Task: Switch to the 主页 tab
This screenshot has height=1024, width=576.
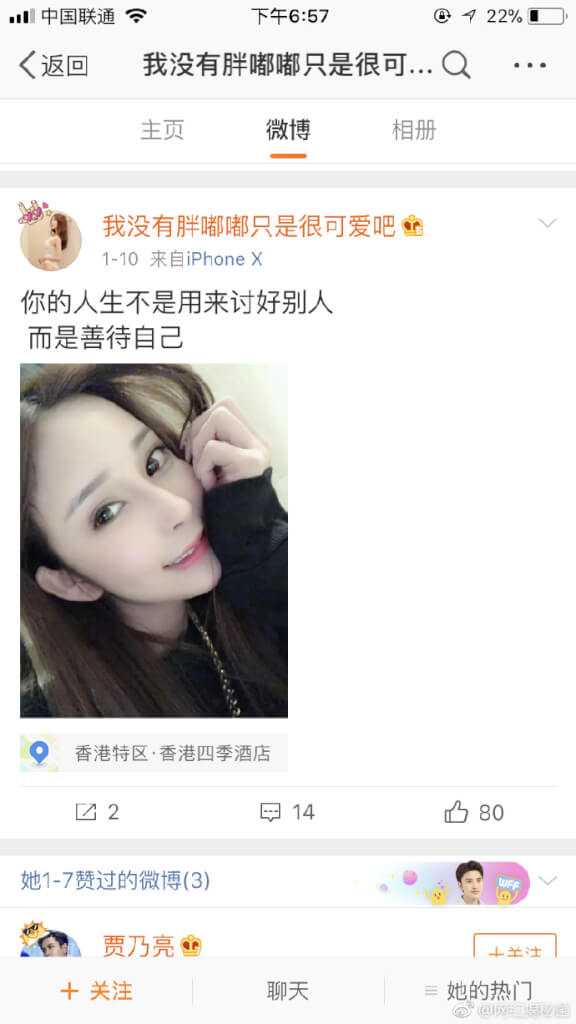Action: pos(162,130)
